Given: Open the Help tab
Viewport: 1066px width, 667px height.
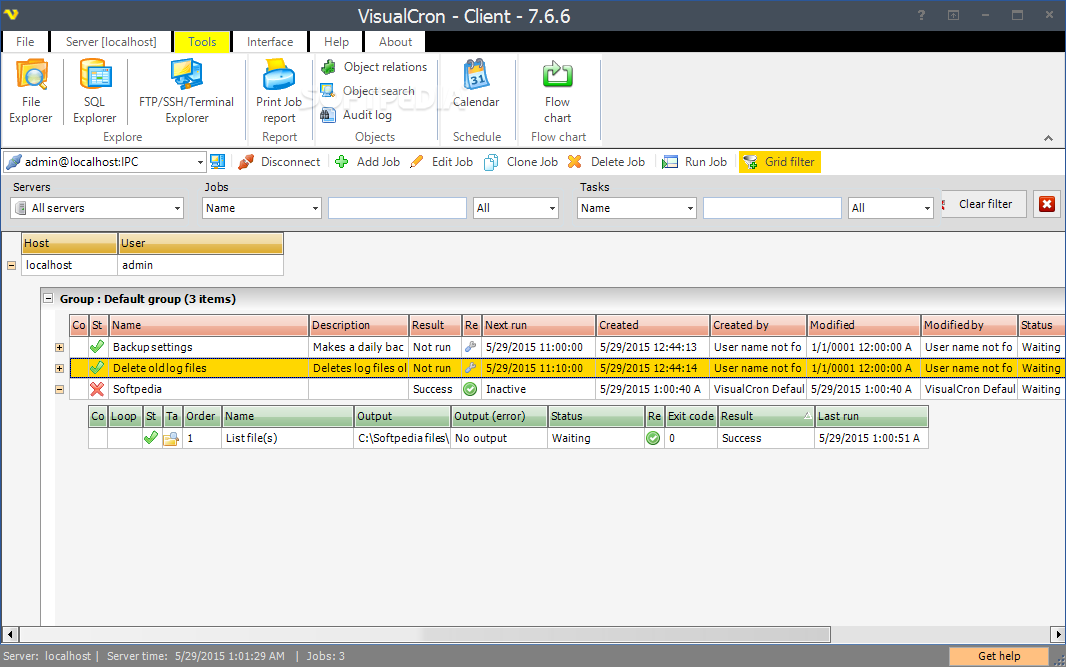Looking at the screenshot, I should [336, 41].
